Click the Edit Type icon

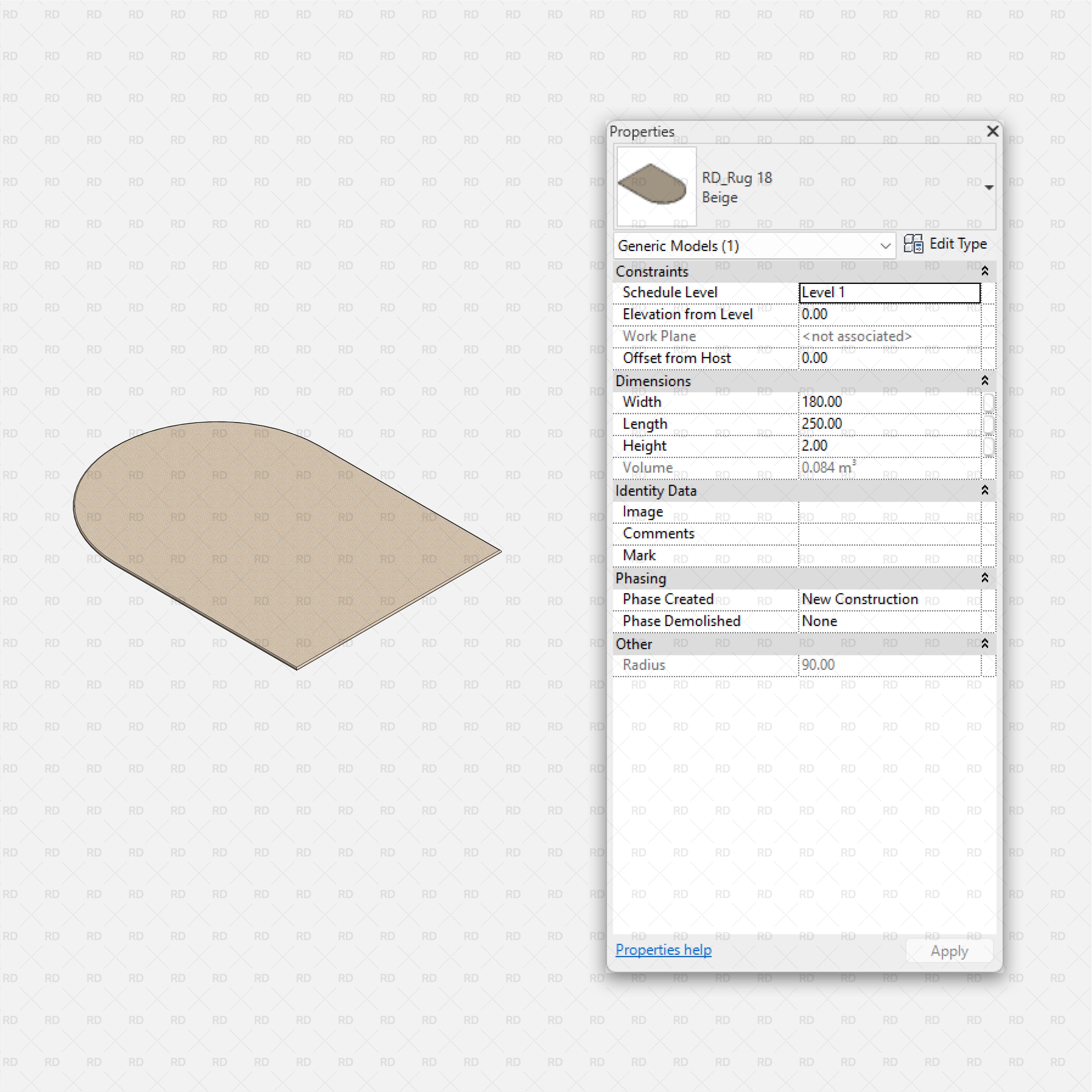(914, 244)
